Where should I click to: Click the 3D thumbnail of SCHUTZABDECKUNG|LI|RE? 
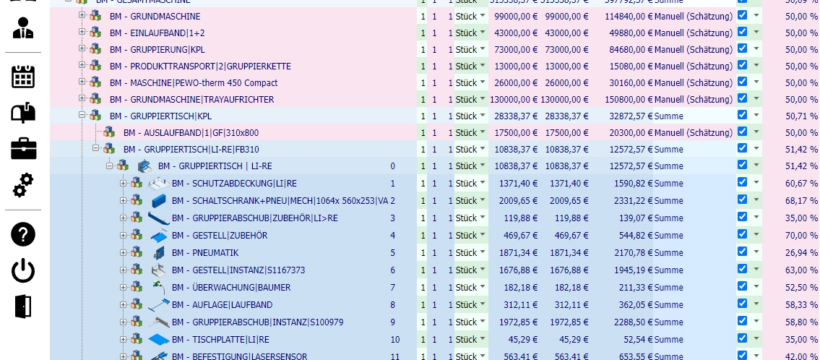(x=158, y=183)
